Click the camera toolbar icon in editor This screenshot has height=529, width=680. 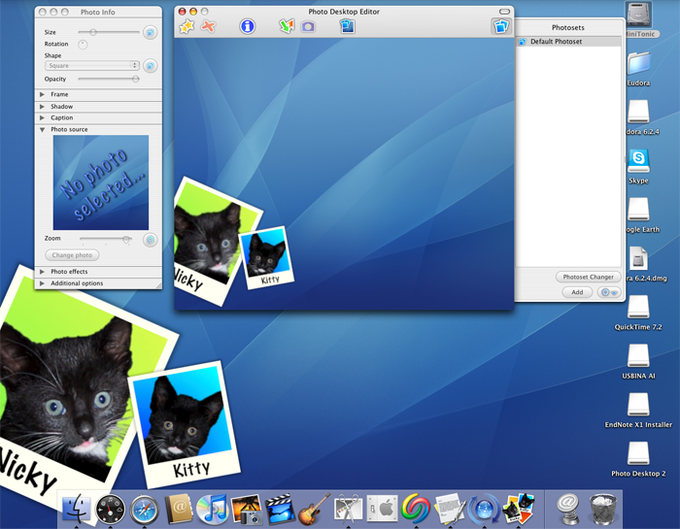308,27
